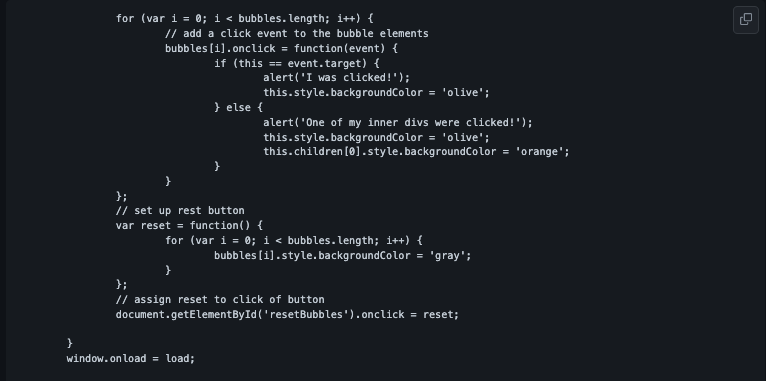Click the '// set up rest button' comment

coord(180,211)
